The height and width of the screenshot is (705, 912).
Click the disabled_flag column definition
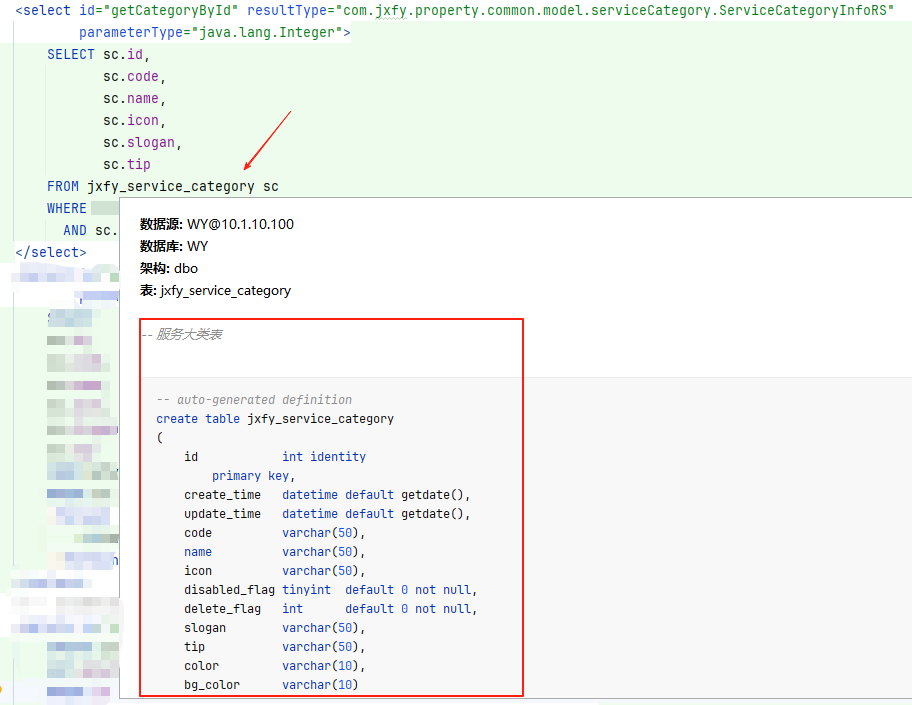[230, 589]
